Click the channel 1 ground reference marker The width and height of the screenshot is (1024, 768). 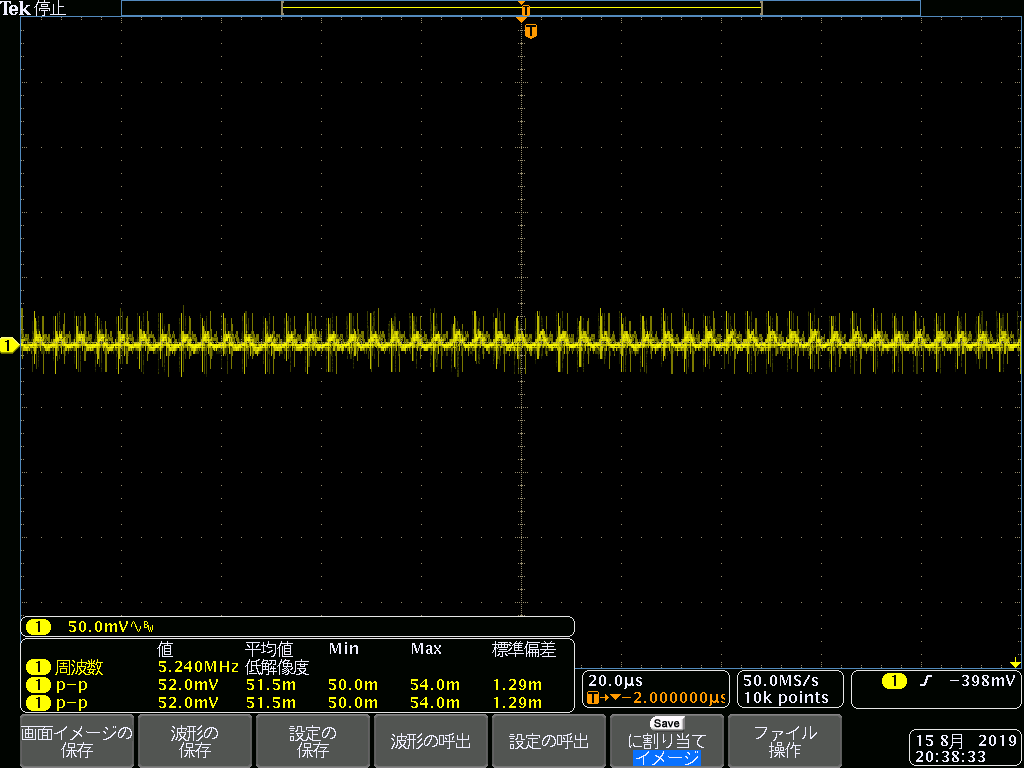[x=9, y=346]
